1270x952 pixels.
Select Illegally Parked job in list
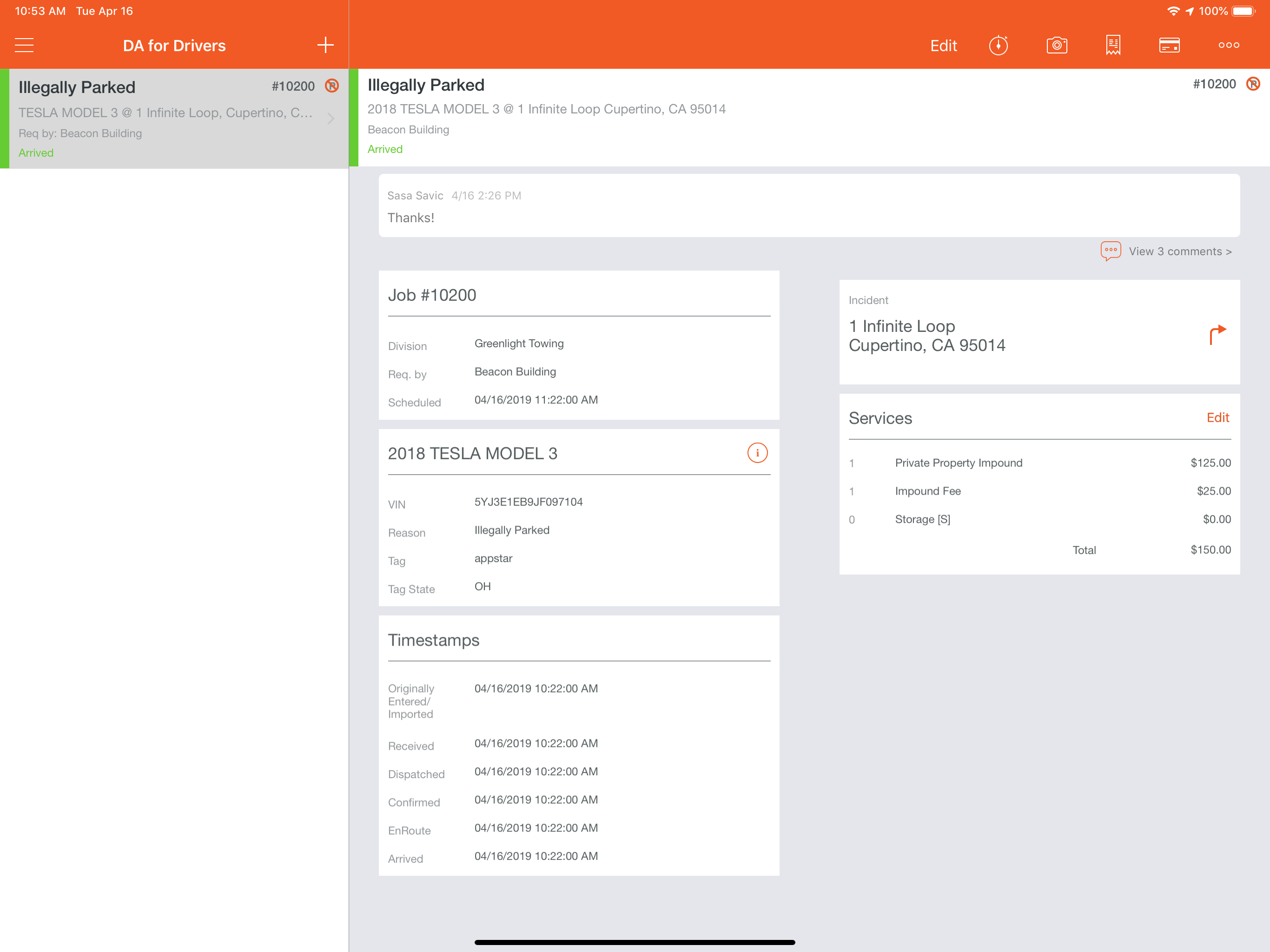pos(174,119)
